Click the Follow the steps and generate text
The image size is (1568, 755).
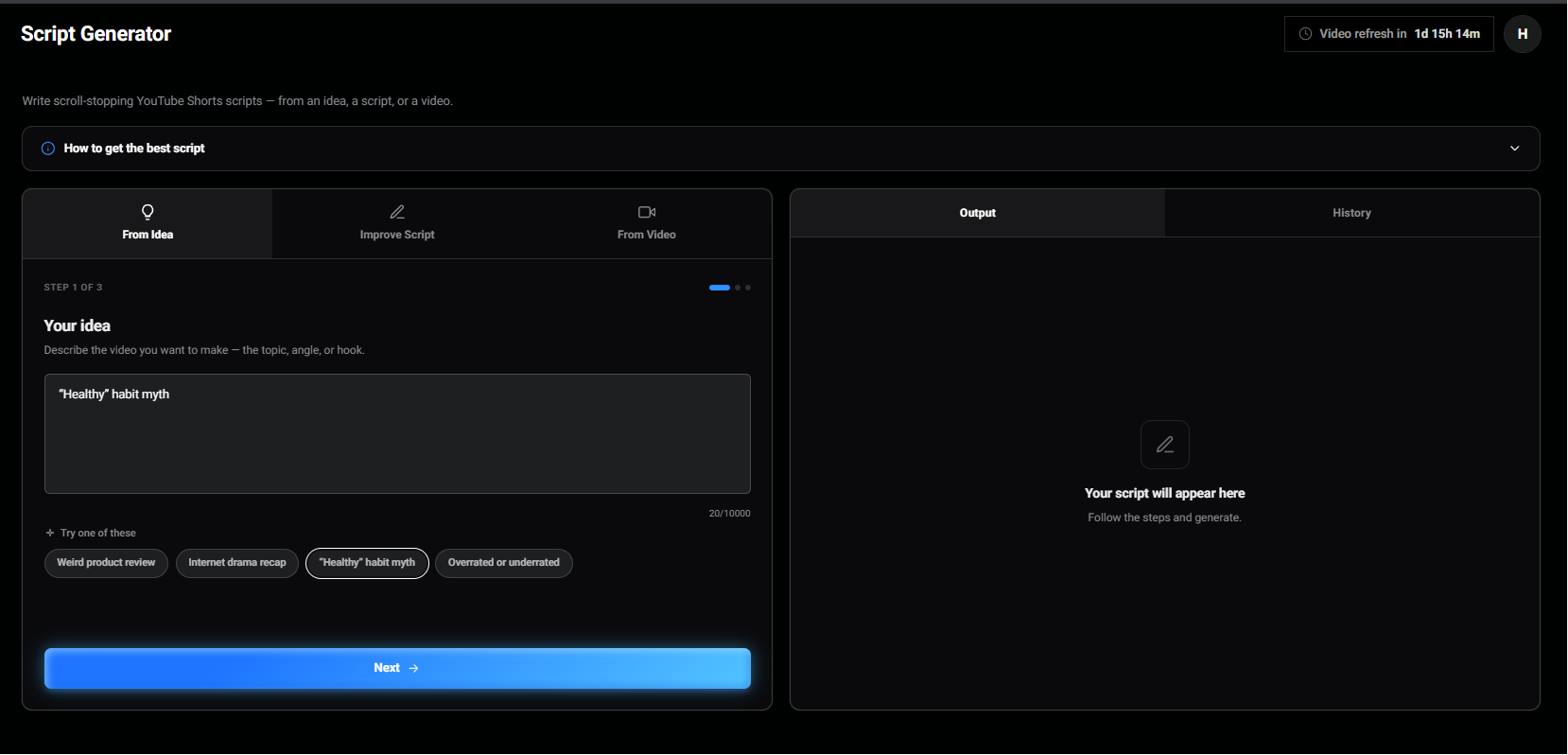coord(1165,518)
